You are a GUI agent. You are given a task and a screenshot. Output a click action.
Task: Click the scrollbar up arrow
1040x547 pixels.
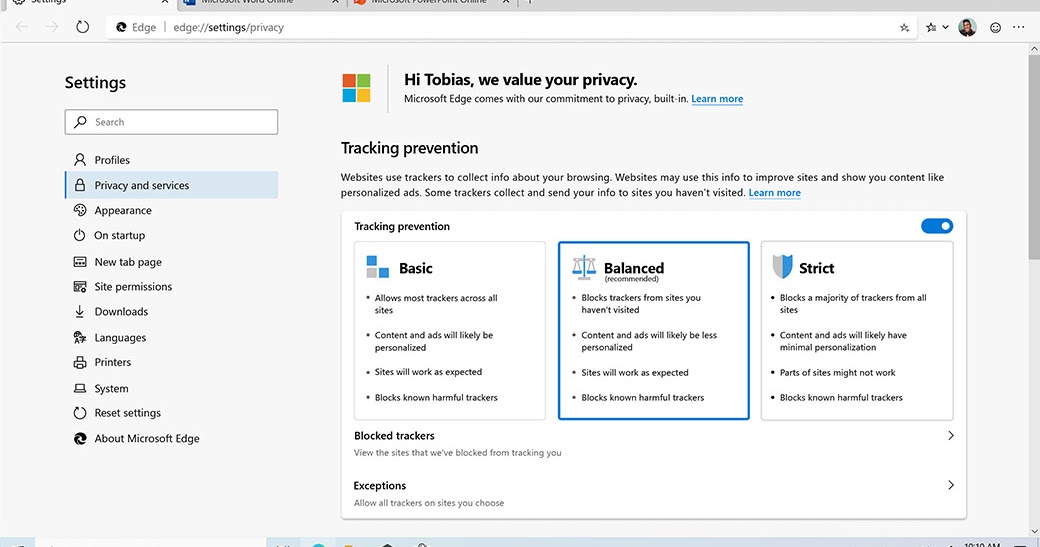point(1034,49)
